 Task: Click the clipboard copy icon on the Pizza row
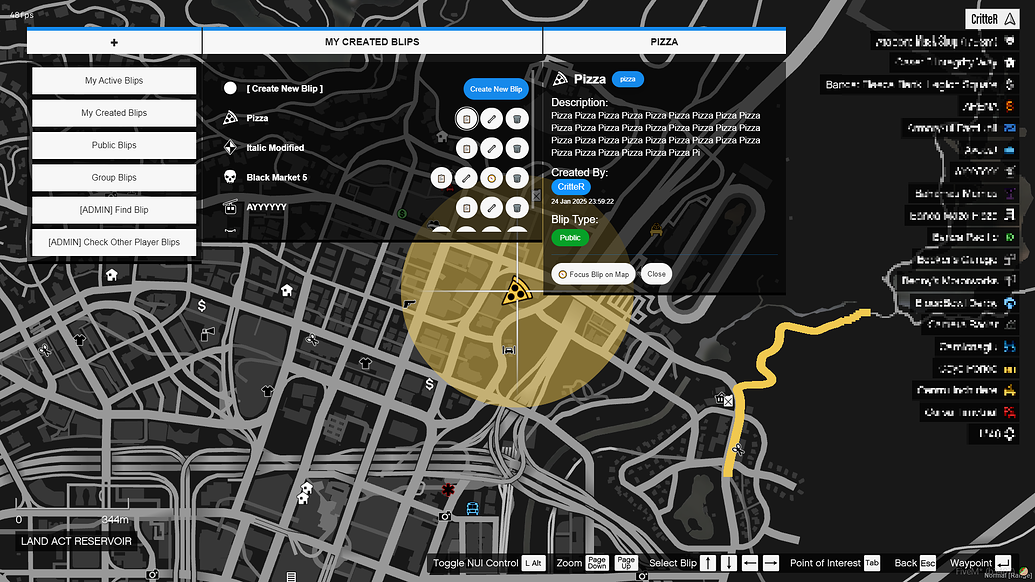pyautogui.click(x=466, y=117)
